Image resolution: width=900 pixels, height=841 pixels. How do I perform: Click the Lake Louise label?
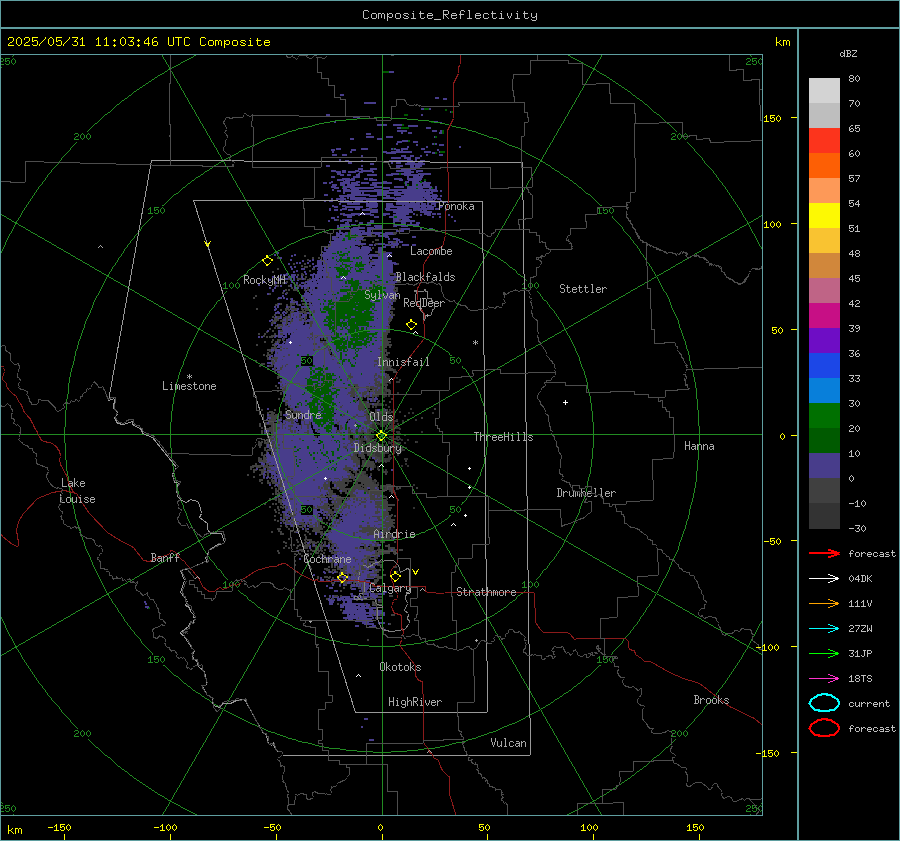click(x=77, y=491)
